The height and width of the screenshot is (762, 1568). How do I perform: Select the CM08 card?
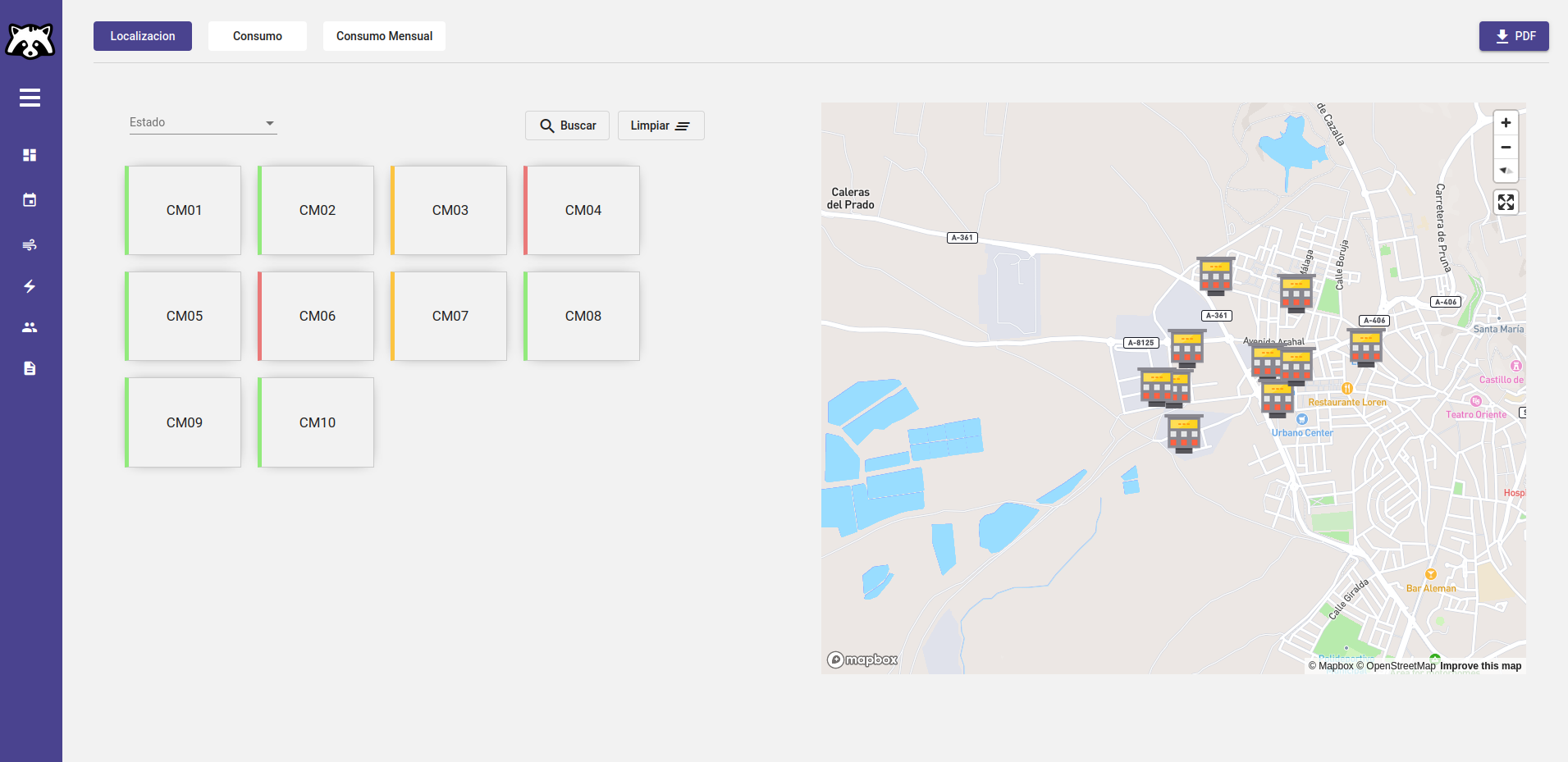pyautogui.click(x=582, y=316)
